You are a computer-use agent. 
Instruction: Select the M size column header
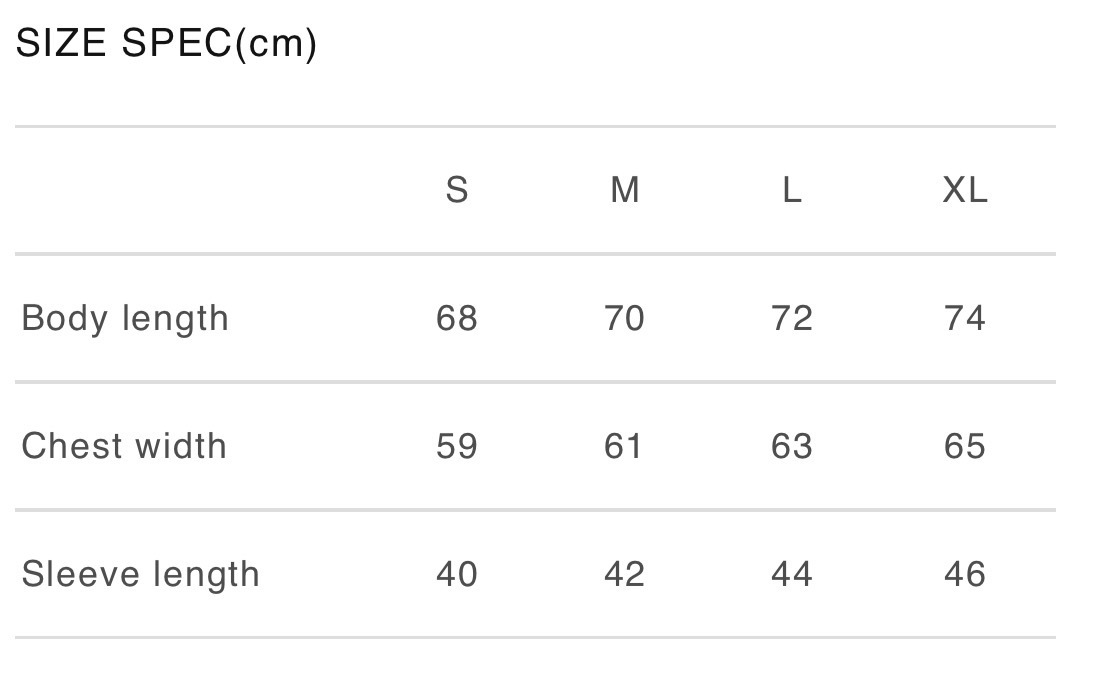pyautogui.click(x=625, y=189)
